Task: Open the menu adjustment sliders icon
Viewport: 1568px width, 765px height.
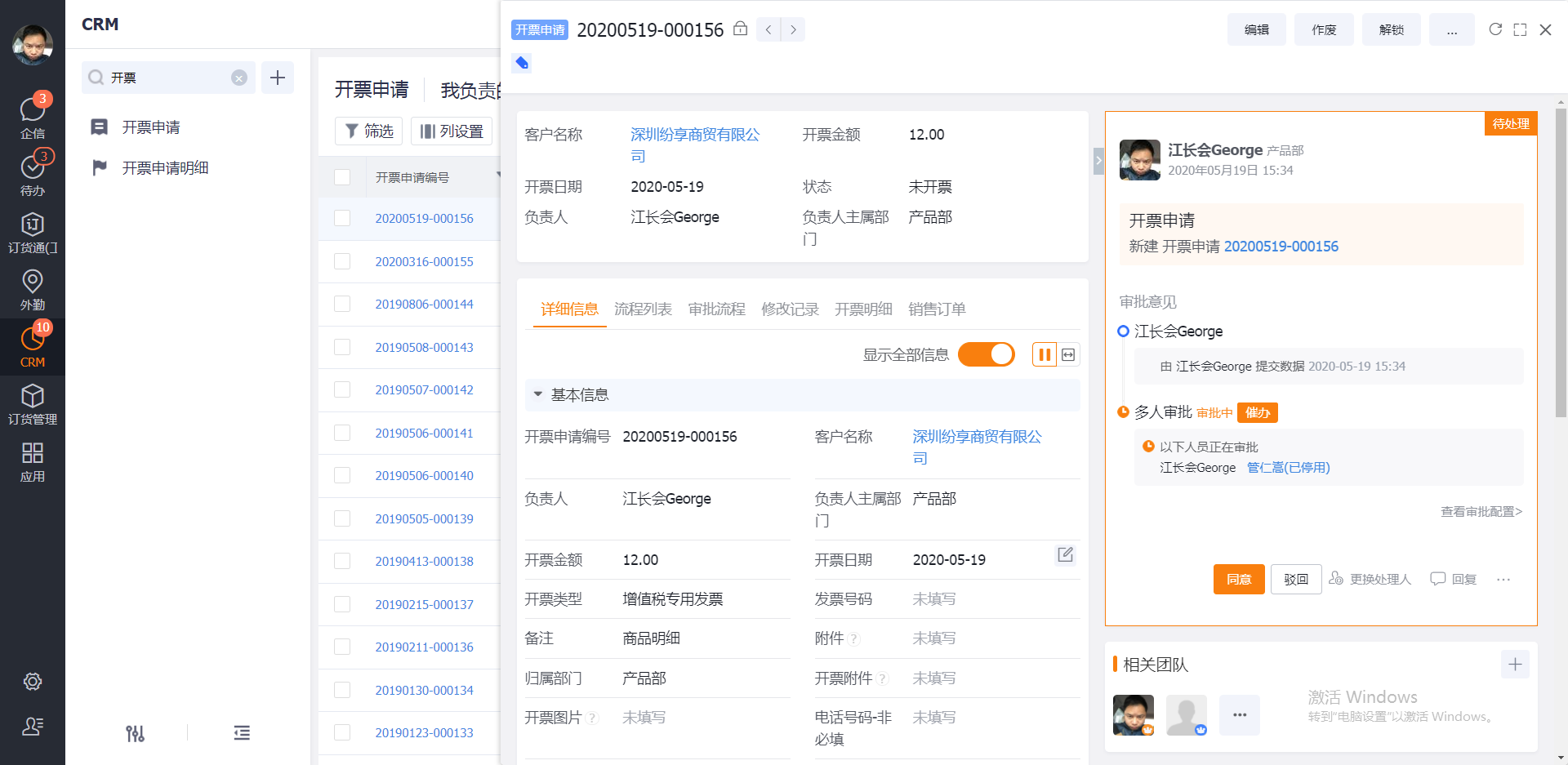Action: [x=136, y=733]
